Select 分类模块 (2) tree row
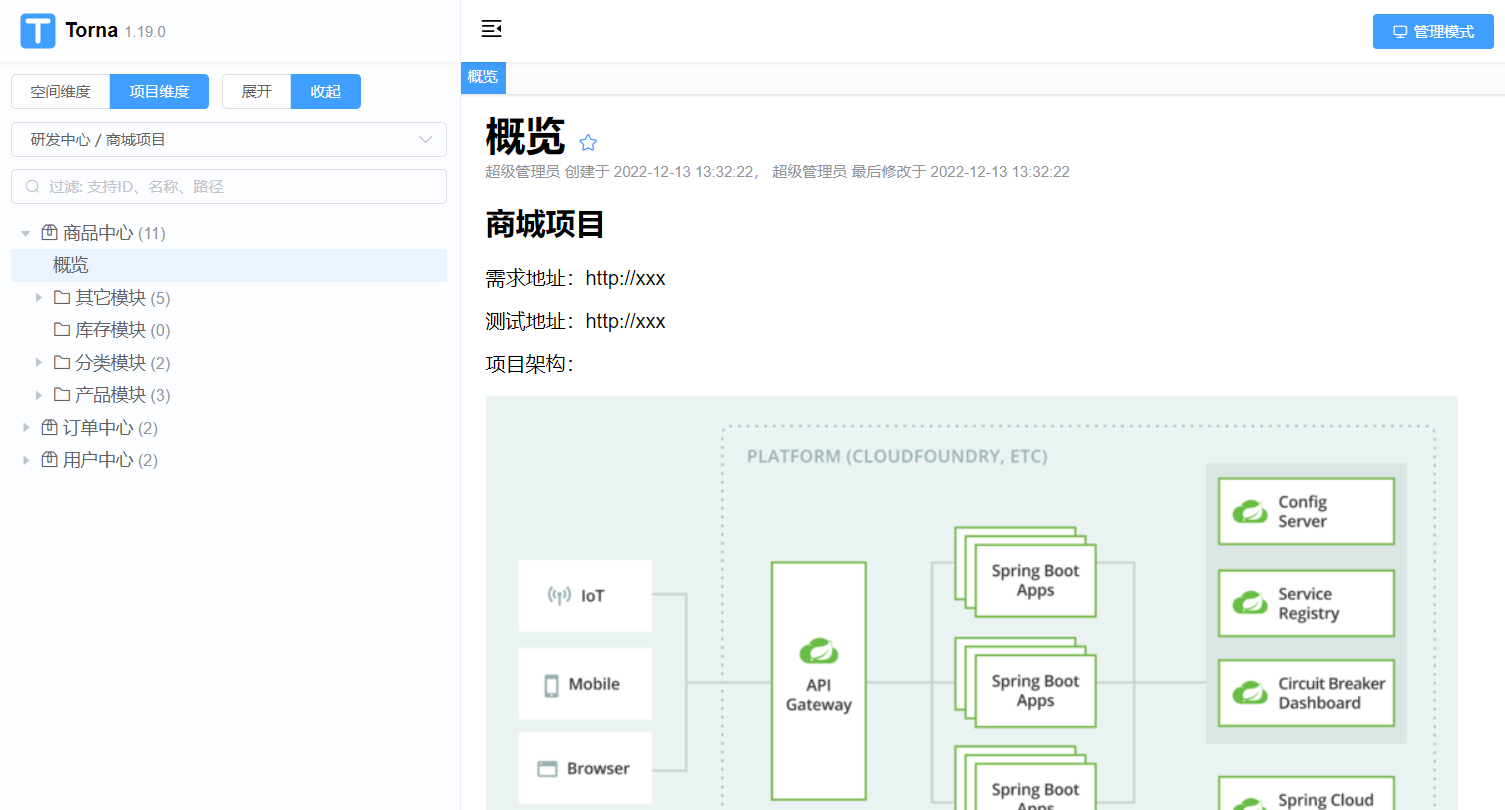 click(229, 363)
